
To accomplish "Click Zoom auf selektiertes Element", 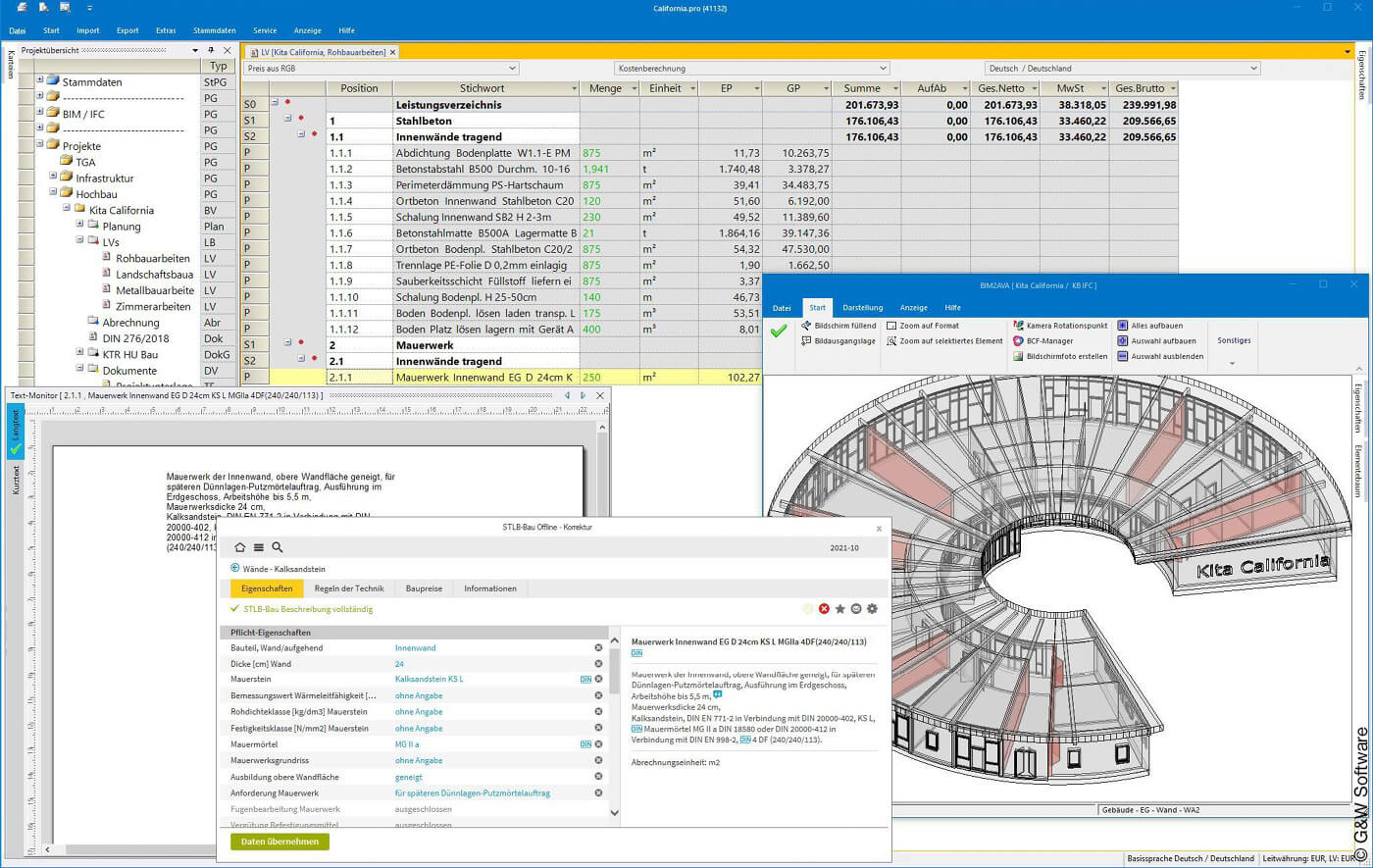I will point(950,339).
